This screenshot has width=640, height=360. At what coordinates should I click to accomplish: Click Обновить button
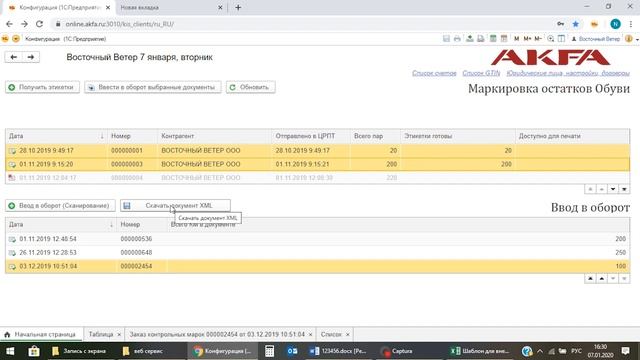tap(251, 87)
